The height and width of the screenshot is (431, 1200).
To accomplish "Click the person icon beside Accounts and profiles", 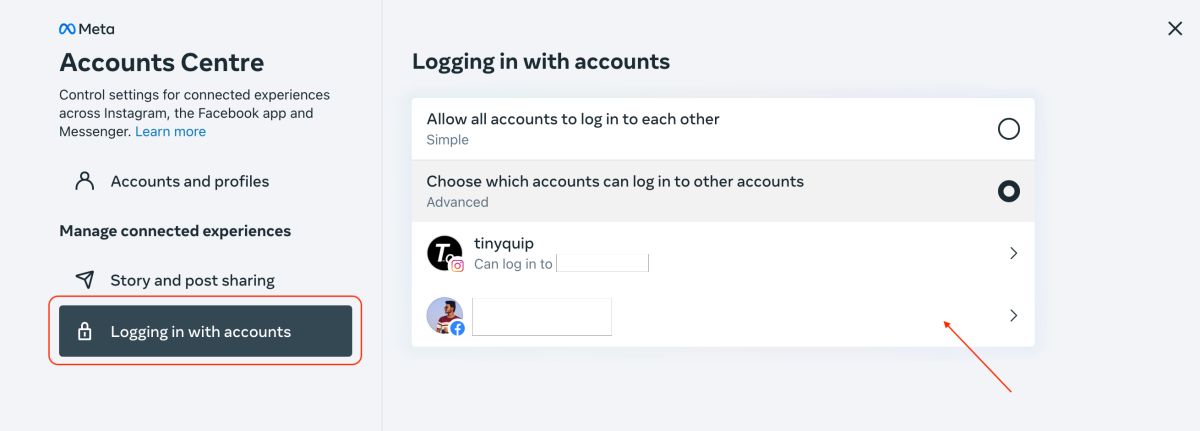I will tap(85, 181).
